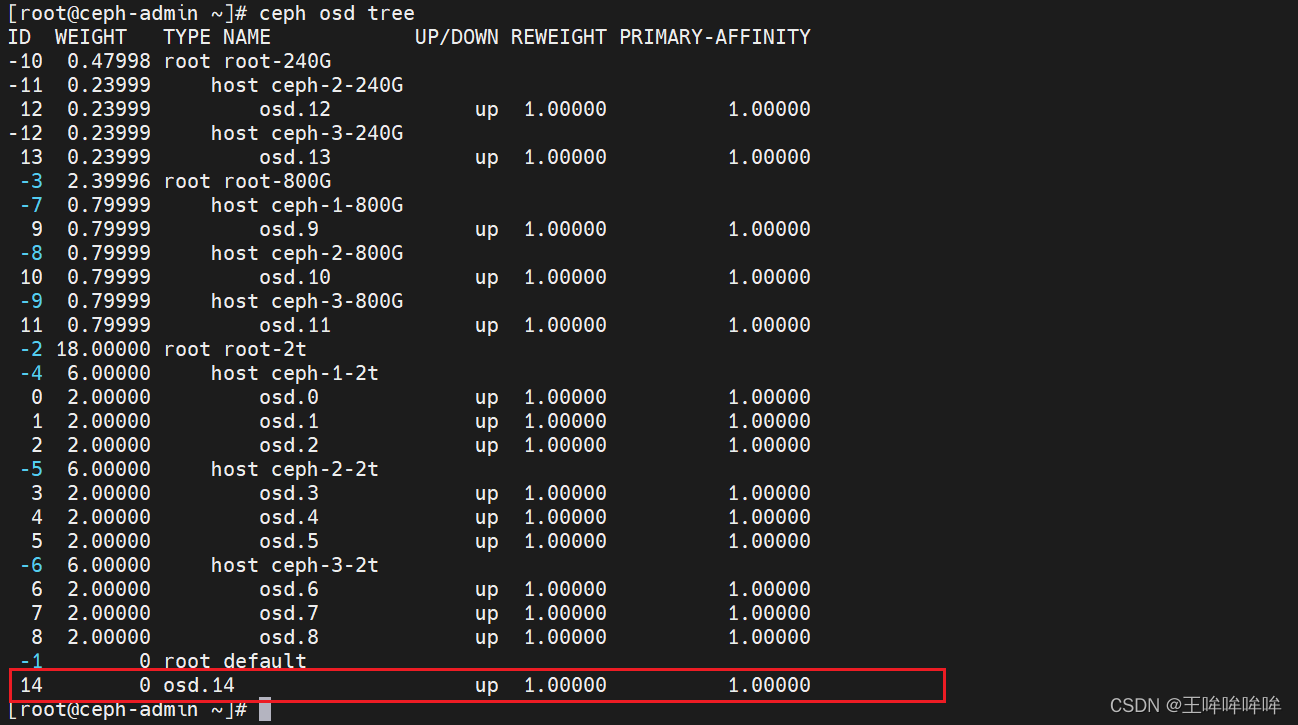The height and width of the screenshot is (725, 1298).
Task: Click the osd.11 name
Action: coord(295,325)
